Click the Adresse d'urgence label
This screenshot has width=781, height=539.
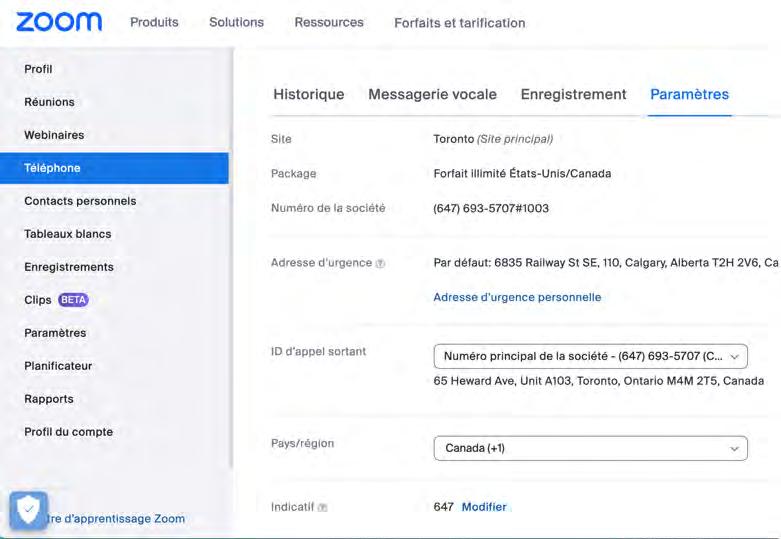coord(321,263)
